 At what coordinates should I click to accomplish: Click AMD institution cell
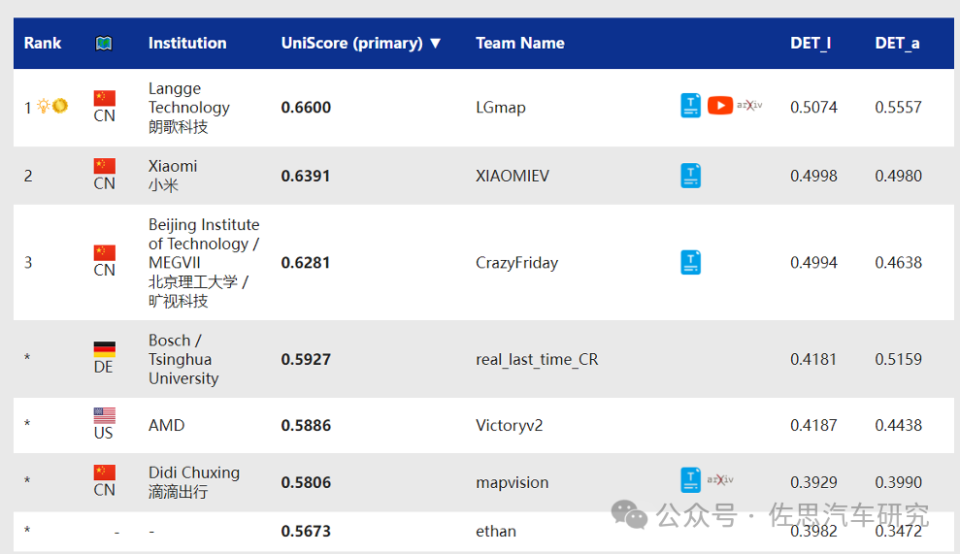pos(167,425)
